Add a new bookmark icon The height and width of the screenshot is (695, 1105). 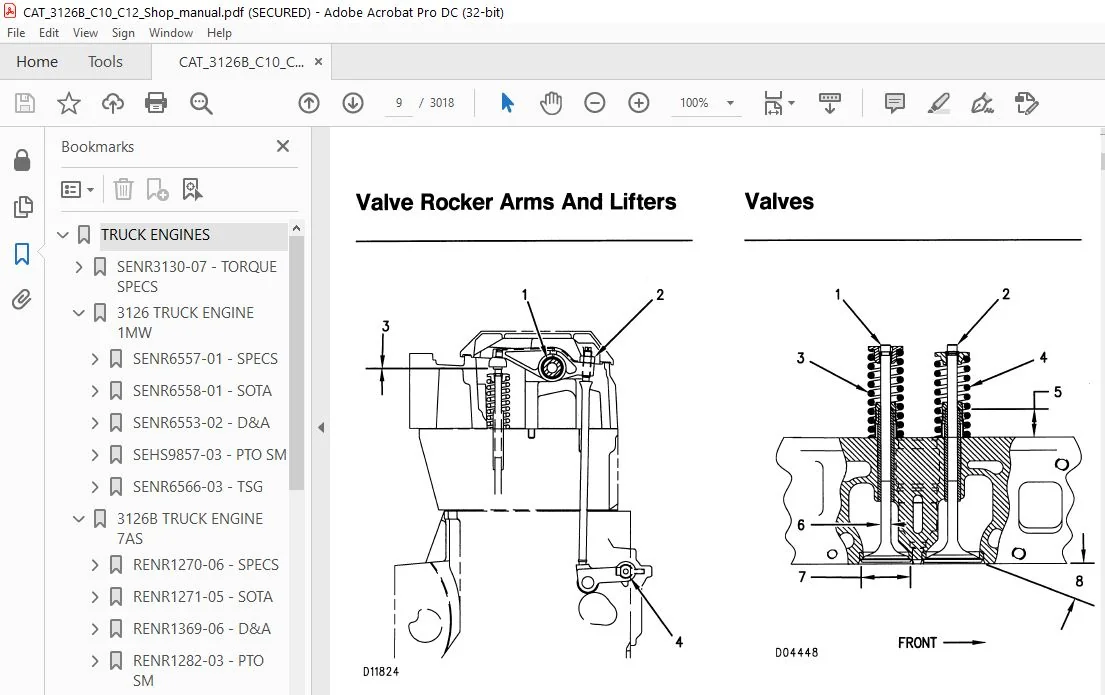tap(157, 190)
